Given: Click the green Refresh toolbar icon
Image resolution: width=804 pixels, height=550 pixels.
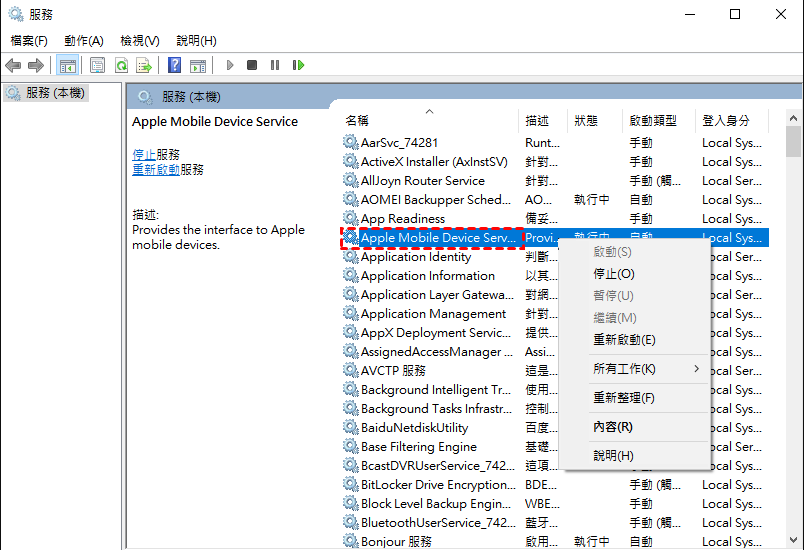Looking at the screenshot, I should click(121, 65).
